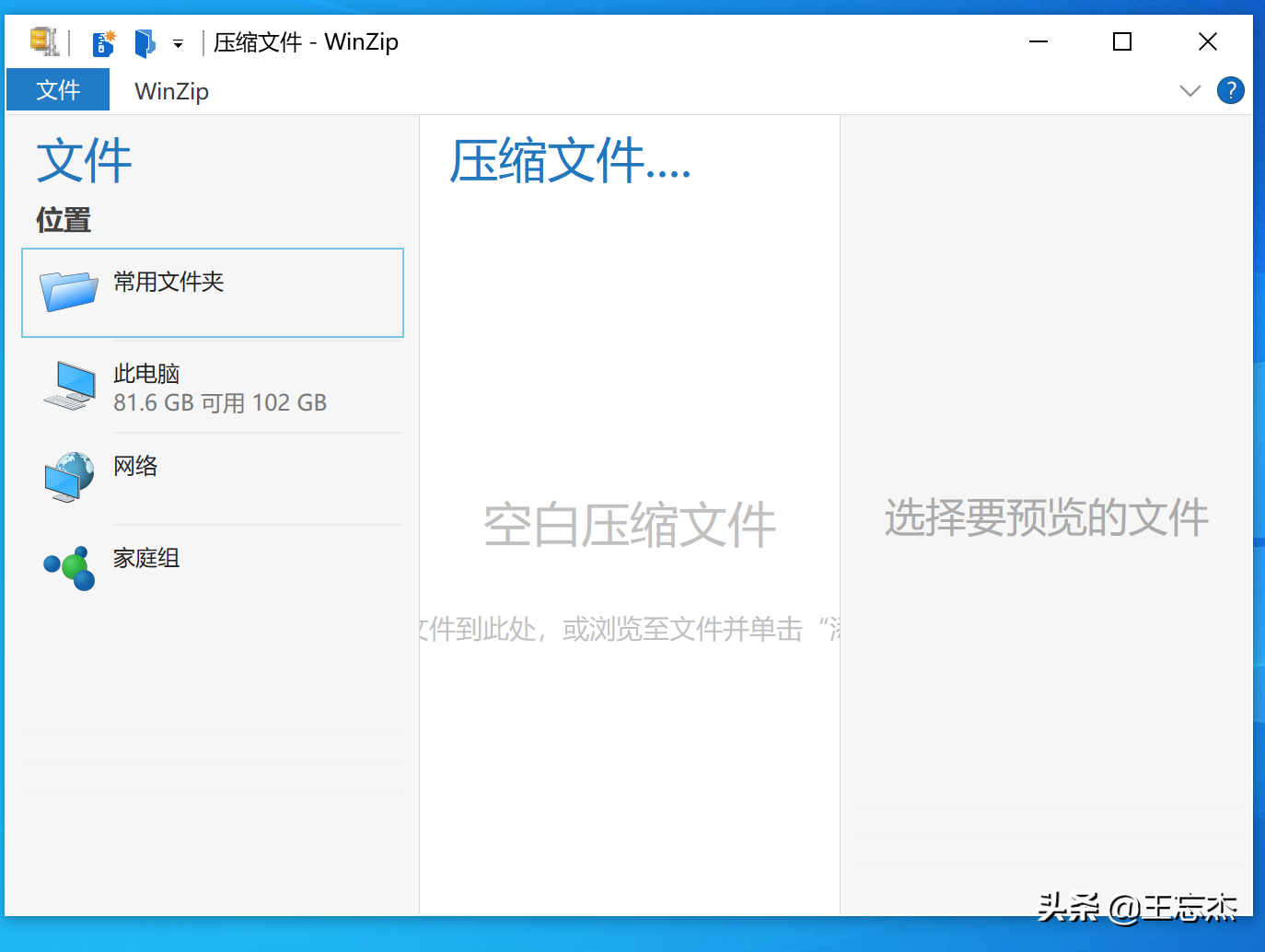Image resolution: width=1265 pixels, height=952 pixels.
Task: Click the open Zip file quick access icon
Action: coord(145,42)
